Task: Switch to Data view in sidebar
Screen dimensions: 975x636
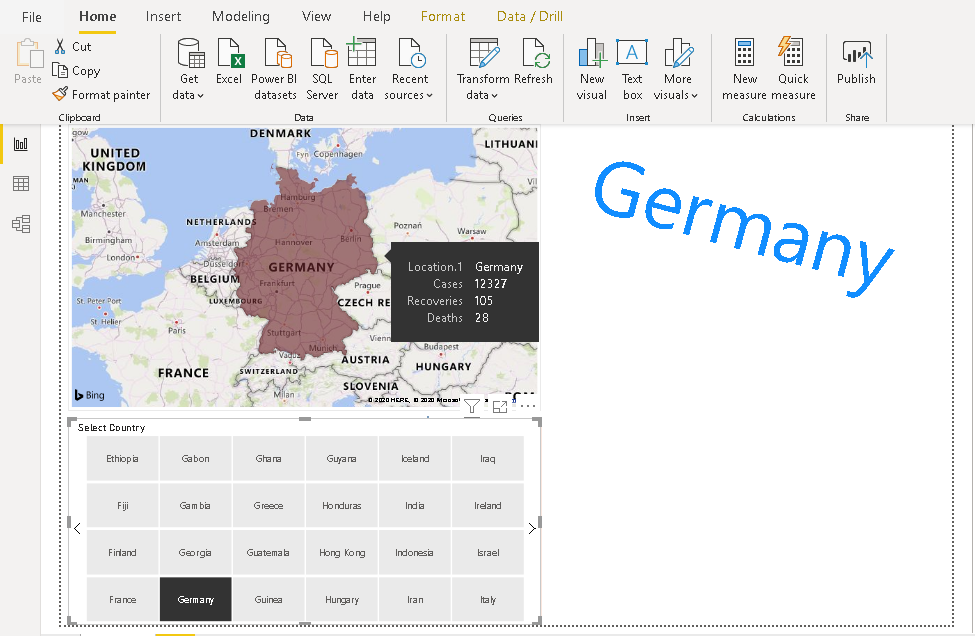Action: (21, 183)
